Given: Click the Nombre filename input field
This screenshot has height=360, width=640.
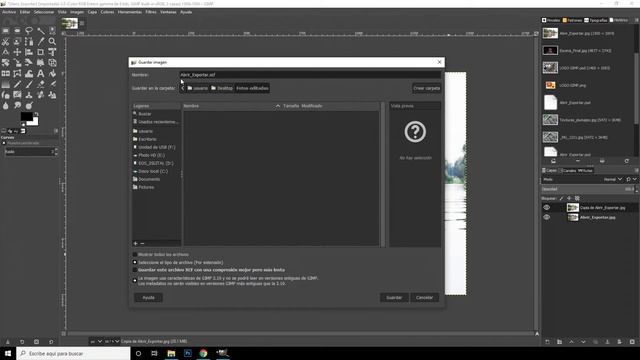Looking at the screenshot, I should pyautogui.click(x=310, y=75).
